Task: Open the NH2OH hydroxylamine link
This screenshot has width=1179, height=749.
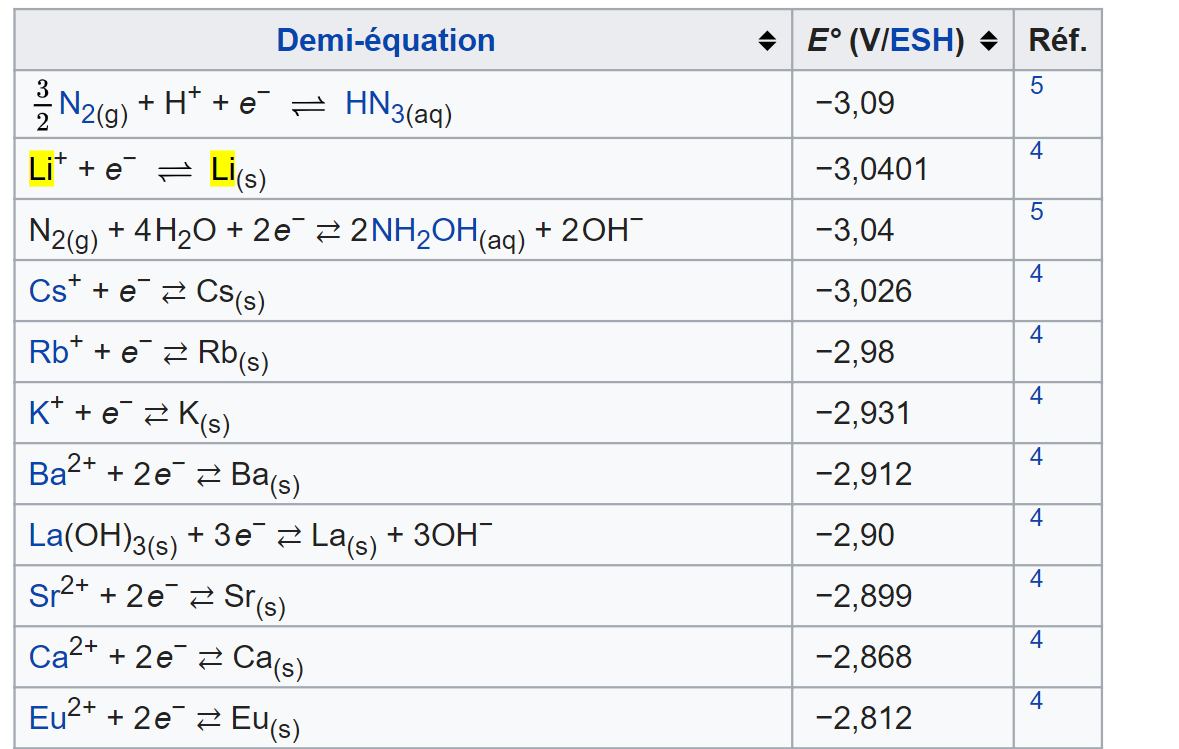Action: point(424,232)
